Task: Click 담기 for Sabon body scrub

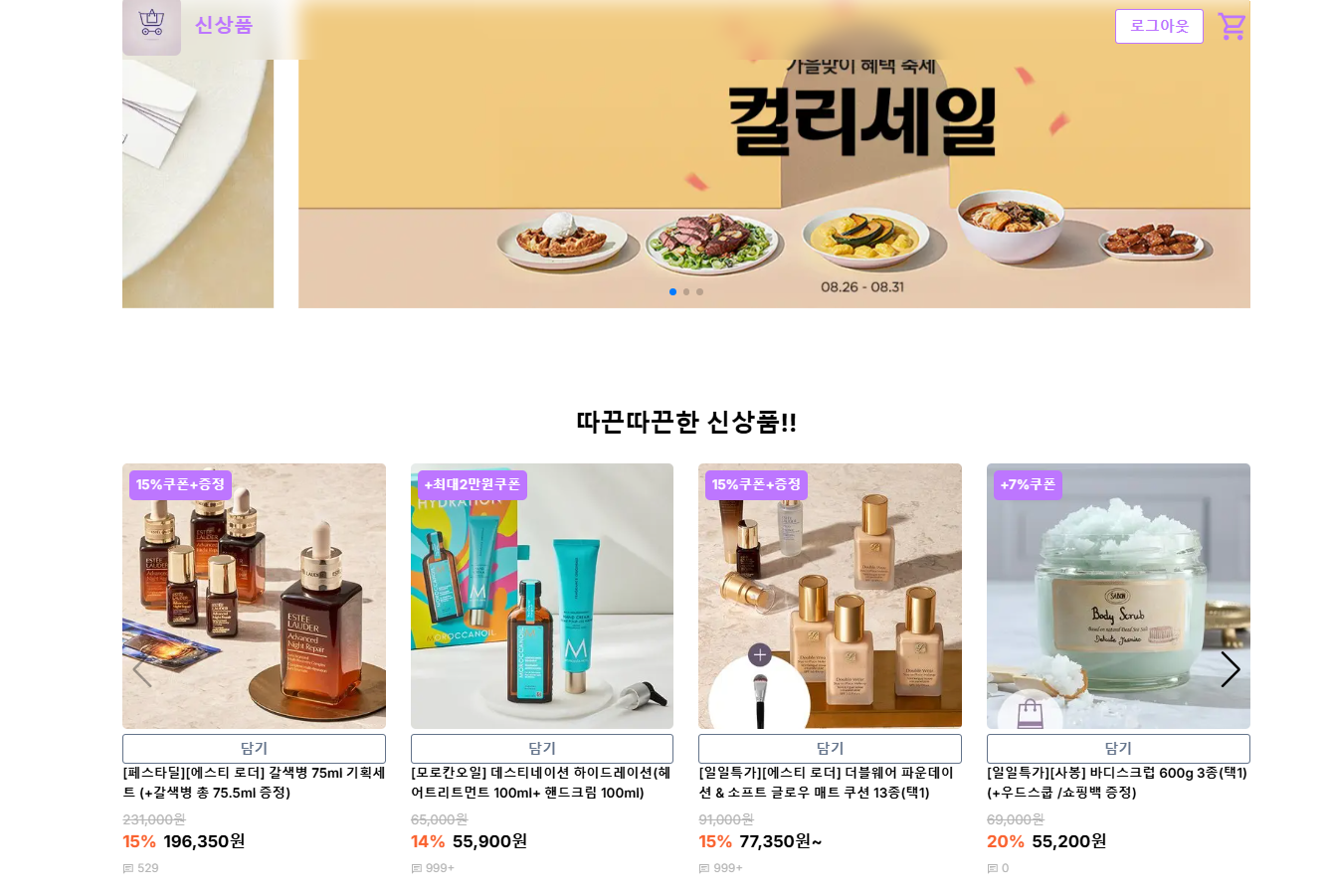Action: (x=1118, y=749)
